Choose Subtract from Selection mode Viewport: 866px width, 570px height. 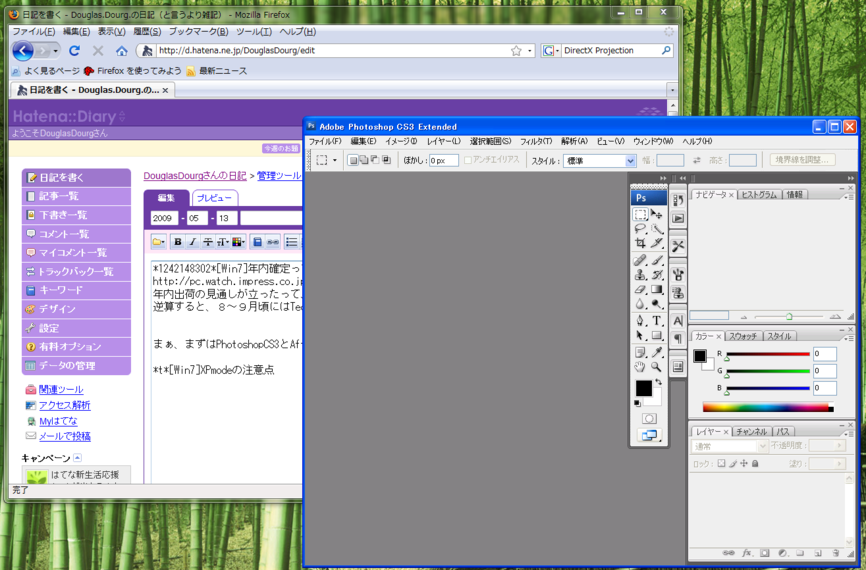(x=375, y=160)
